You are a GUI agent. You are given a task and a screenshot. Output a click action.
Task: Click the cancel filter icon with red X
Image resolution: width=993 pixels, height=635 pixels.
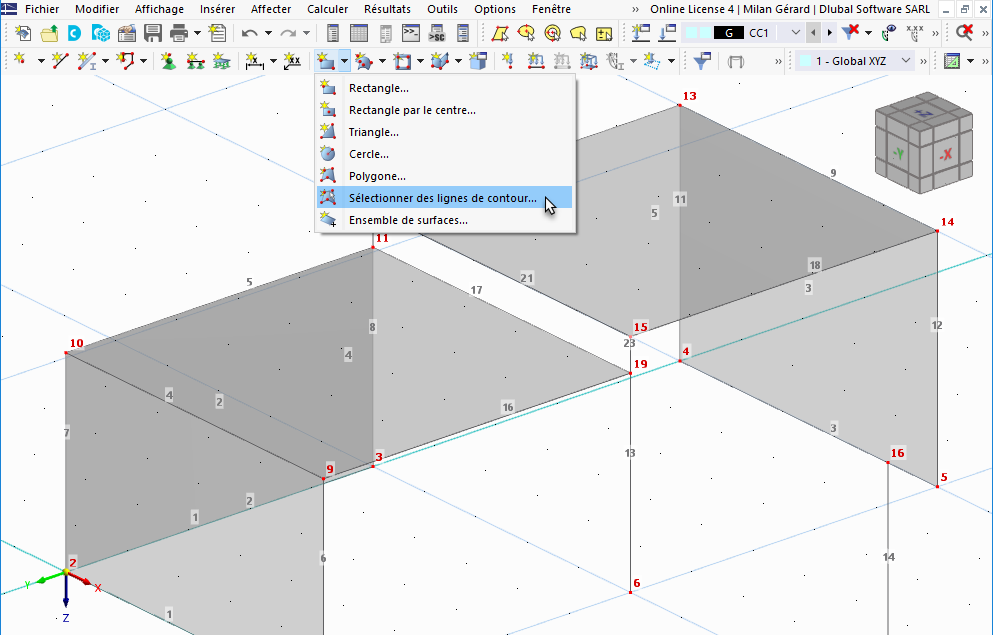point(851,32)
